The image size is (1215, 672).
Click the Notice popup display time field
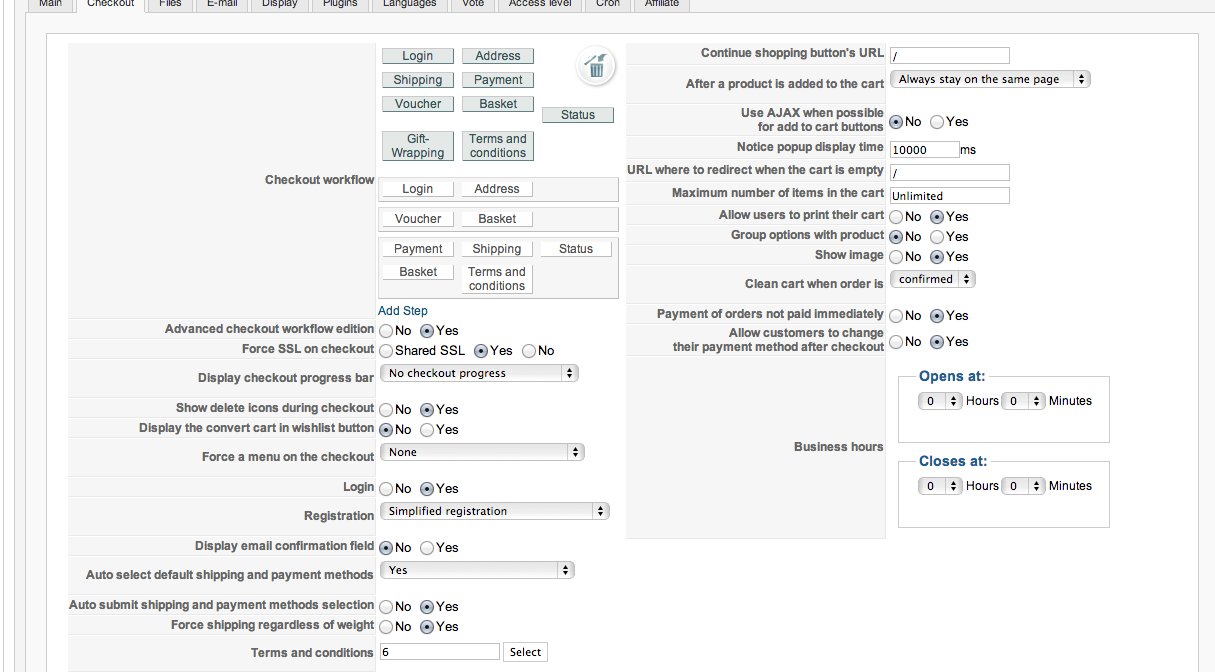(924, 150)
